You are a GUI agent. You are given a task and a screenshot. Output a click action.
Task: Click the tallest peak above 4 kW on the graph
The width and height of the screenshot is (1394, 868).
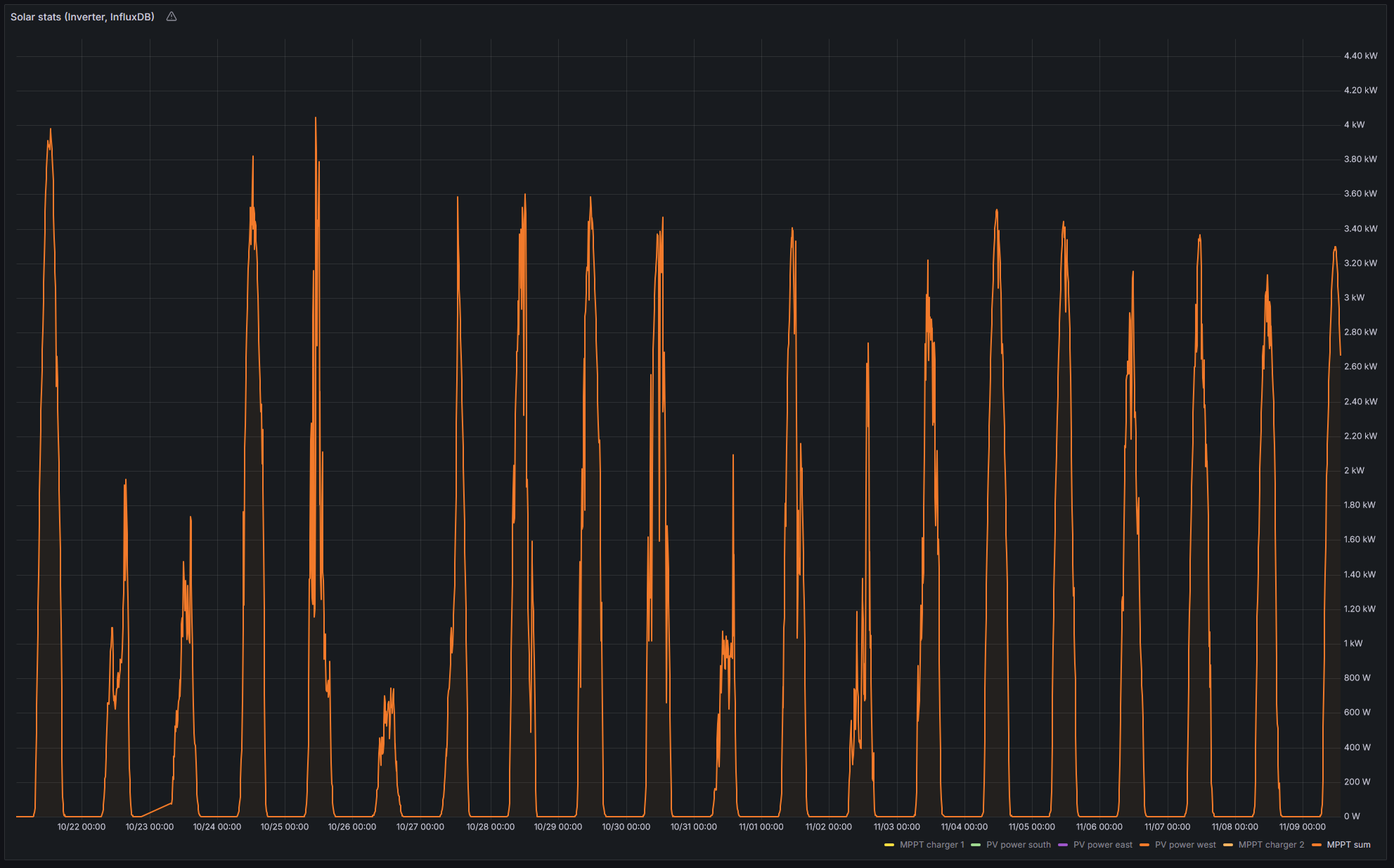click(x=316, y=118)
